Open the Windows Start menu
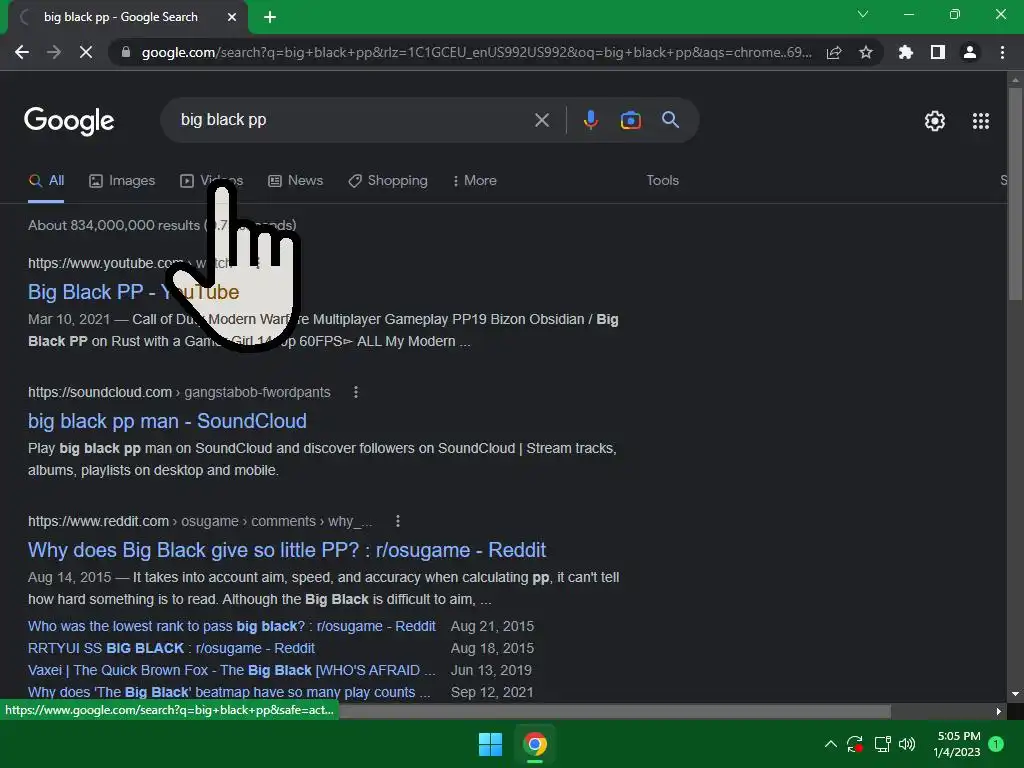This screenshot has height=768, width=1024. coord(490,744)
